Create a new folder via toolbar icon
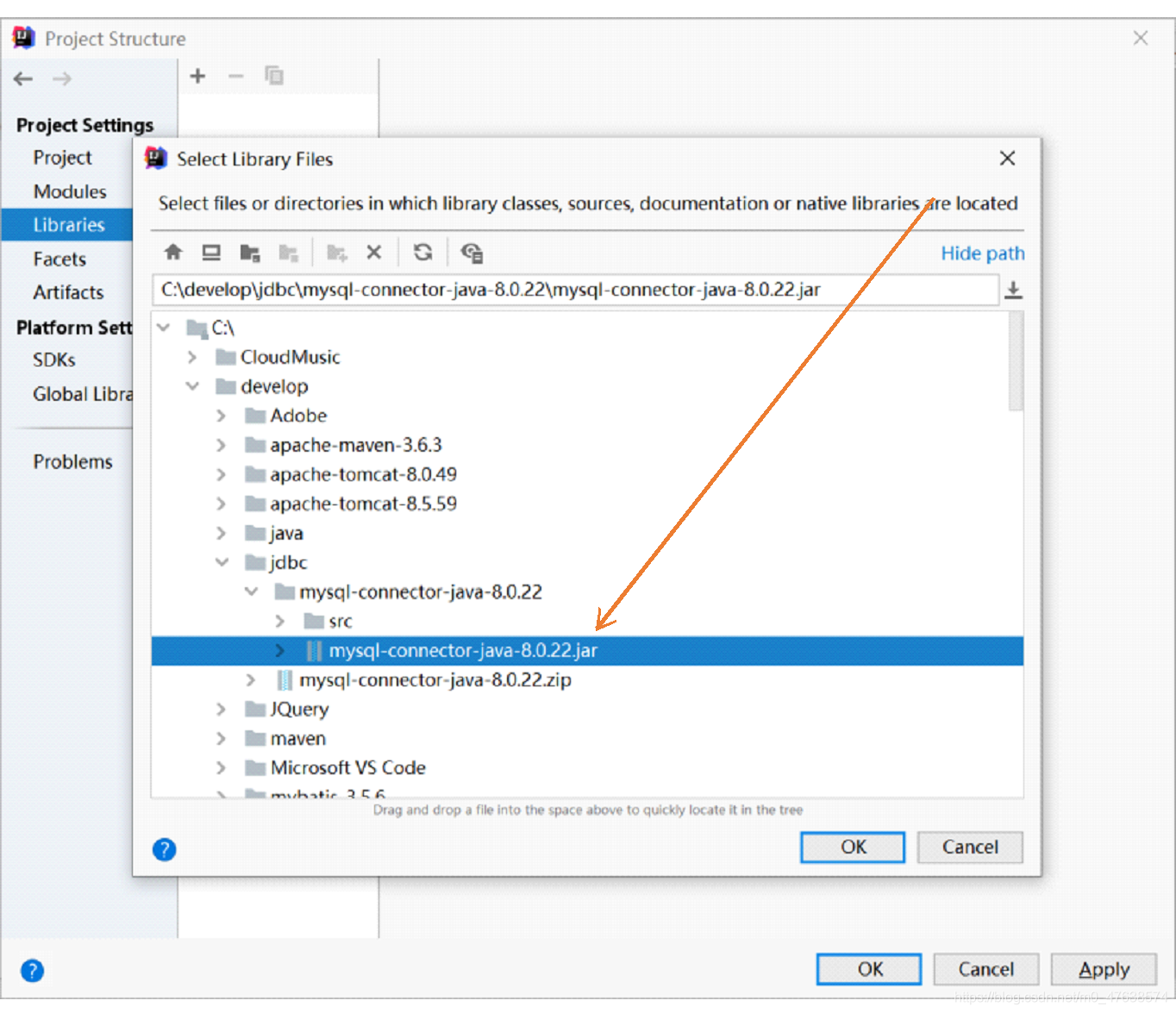The image size is (1176, 1013). pos(336,253)
